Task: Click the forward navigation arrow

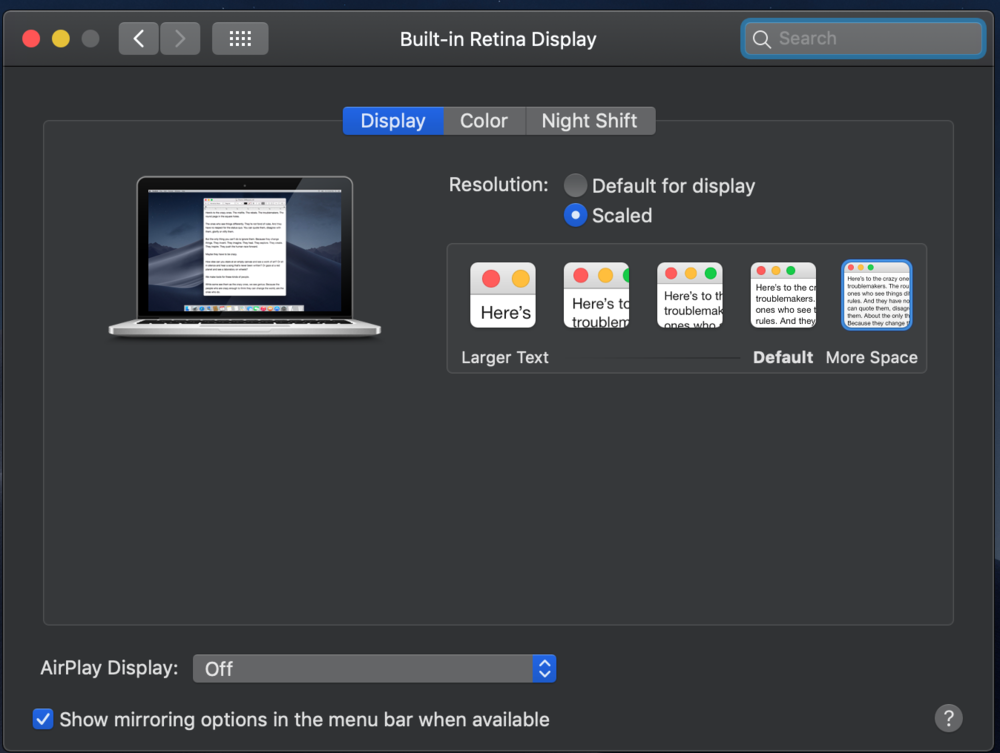Action: 180,39
